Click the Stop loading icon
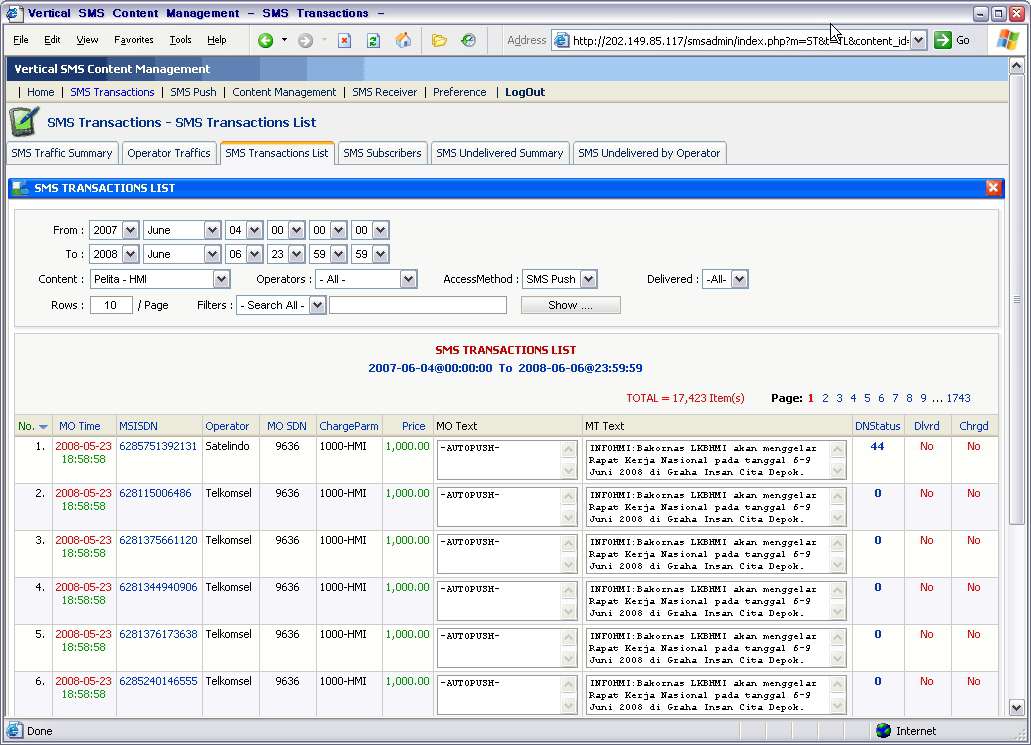Image resolution: width=1031 pixels, height=745 pixels. [344, 41]
